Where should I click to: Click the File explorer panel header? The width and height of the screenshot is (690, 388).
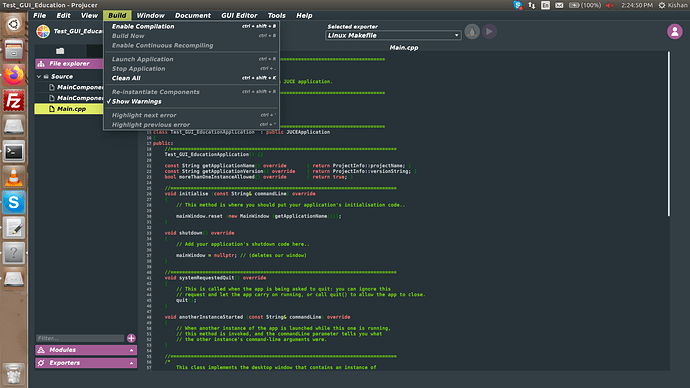point(69,64)
